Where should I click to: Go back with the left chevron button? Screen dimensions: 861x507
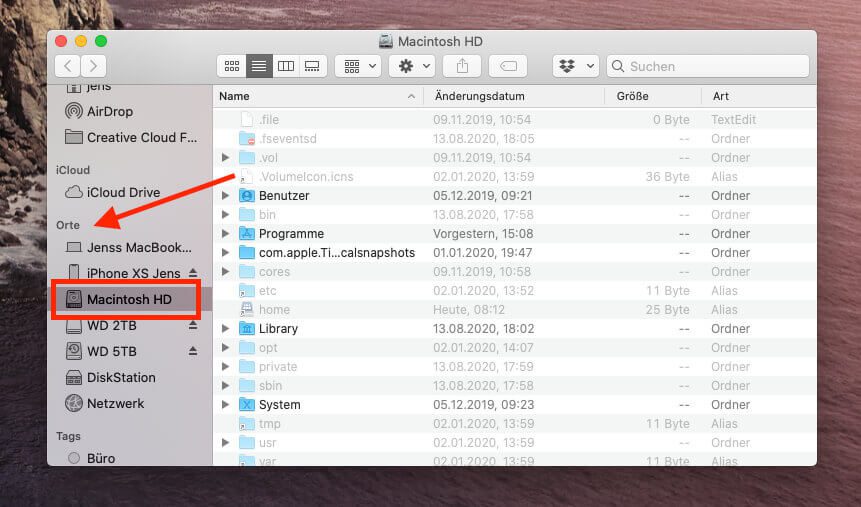pyautogui.click(x=68, y=66)
